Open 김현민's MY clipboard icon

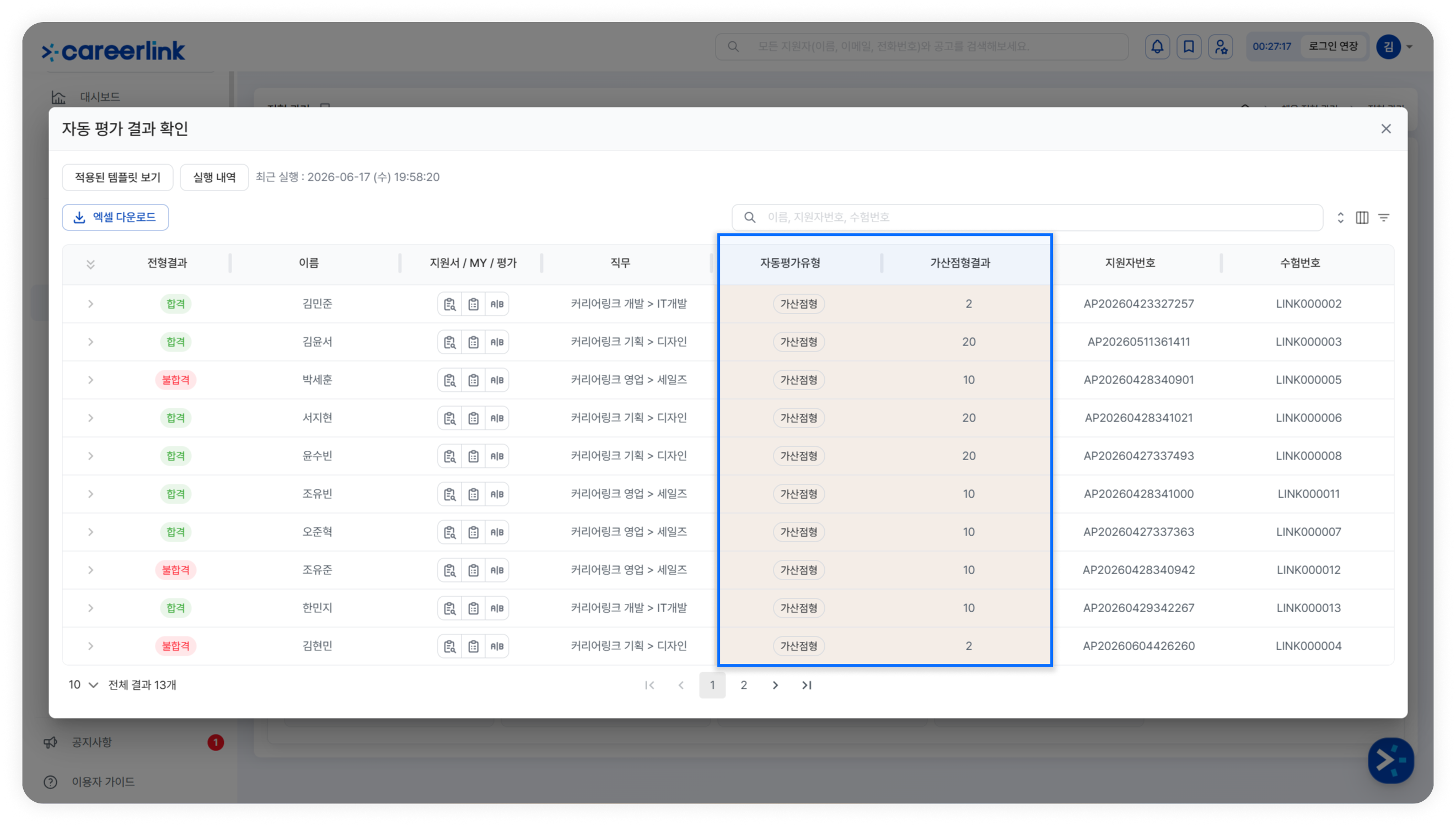(x=473, y=646)
